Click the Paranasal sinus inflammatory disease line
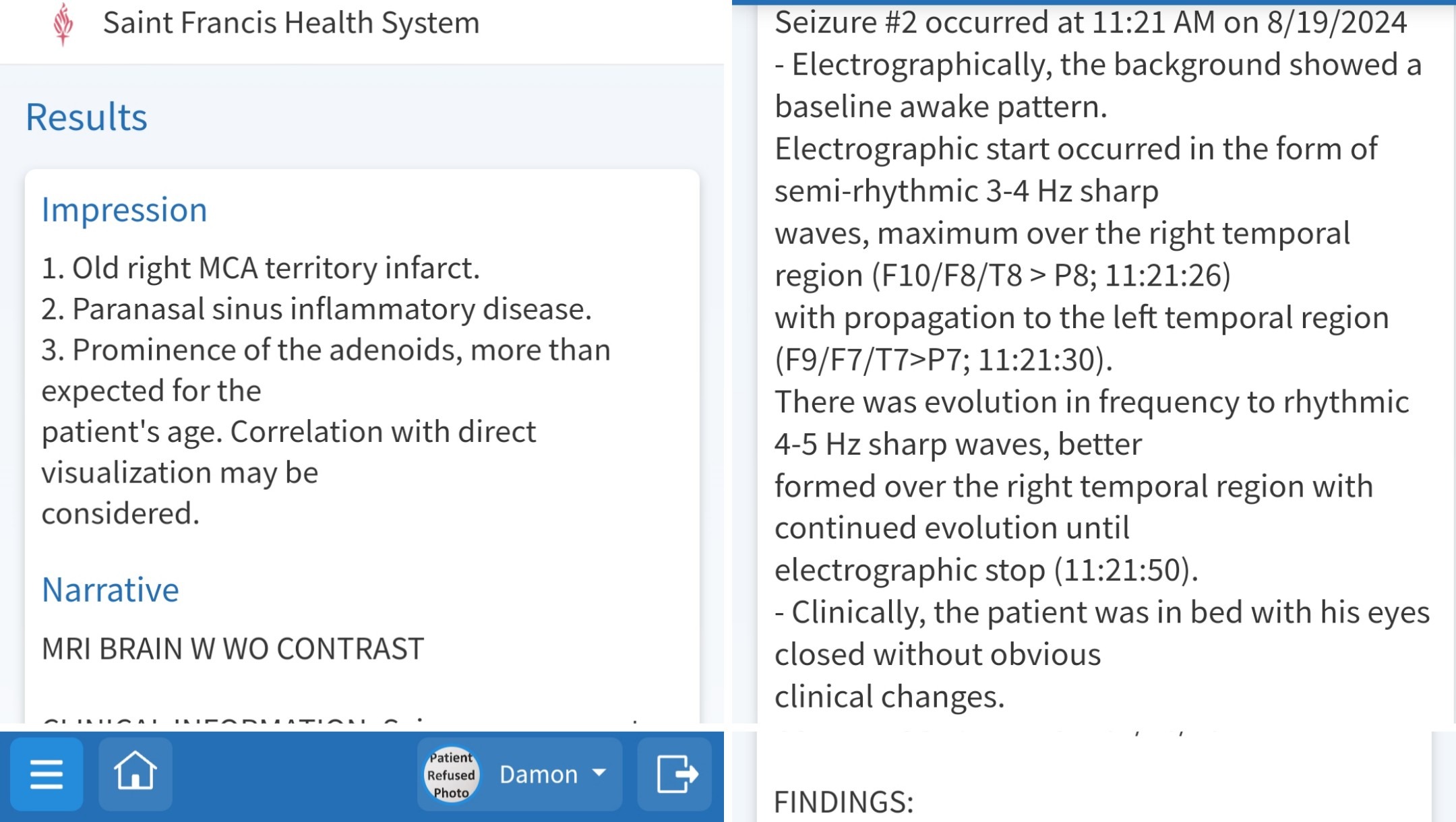This screenshot has width=1456, height=822. click(316, 309)
